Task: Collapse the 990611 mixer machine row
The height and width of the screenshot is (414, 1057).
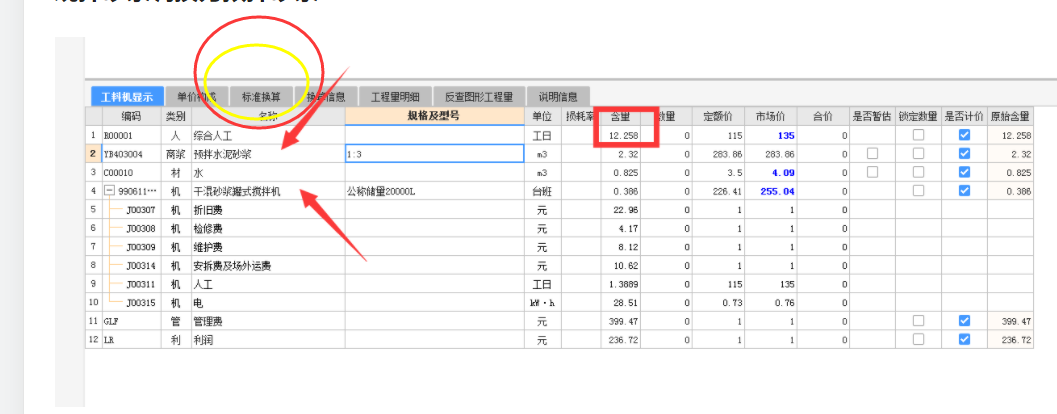Action: pyautogui.click(x=109, y=191)
